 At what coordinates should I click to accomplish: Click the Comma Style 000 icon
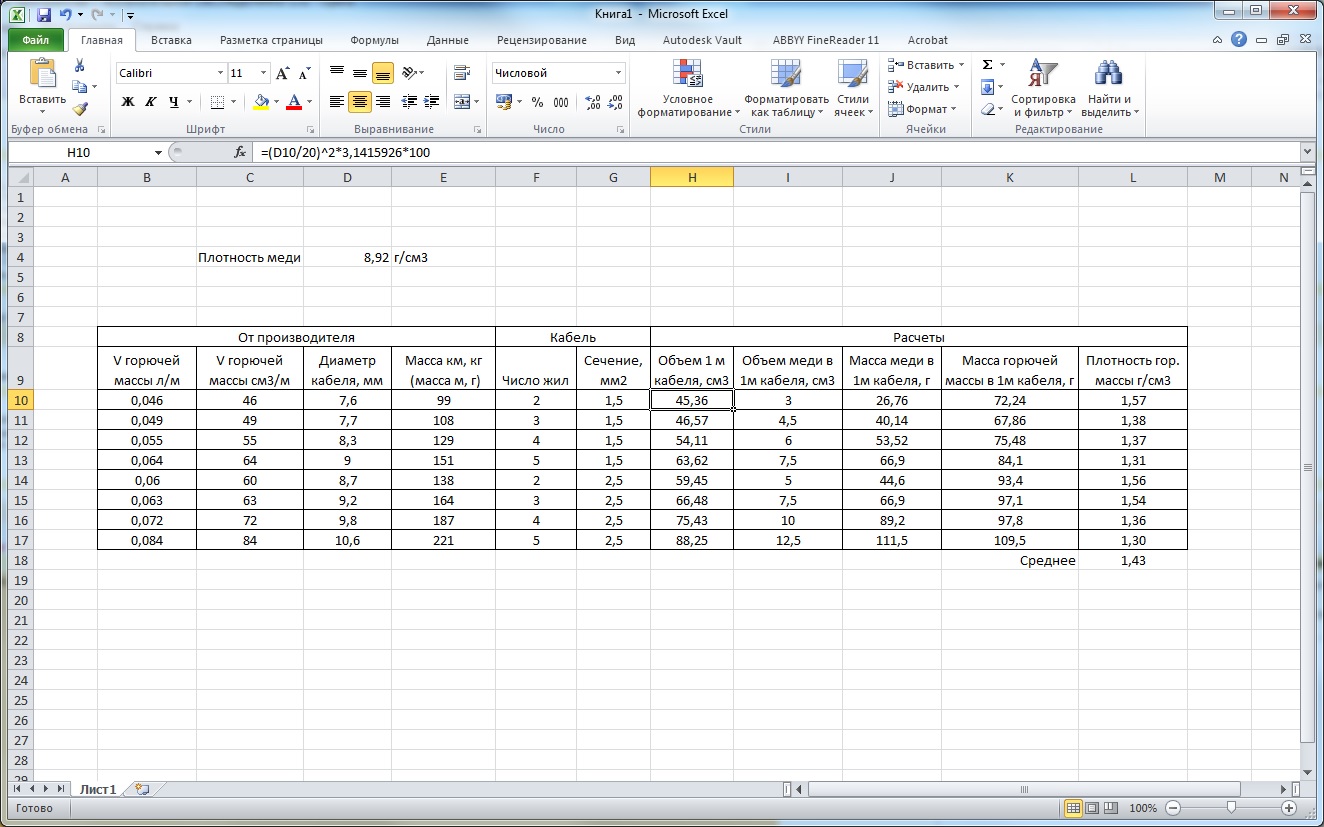coord(561,102)
